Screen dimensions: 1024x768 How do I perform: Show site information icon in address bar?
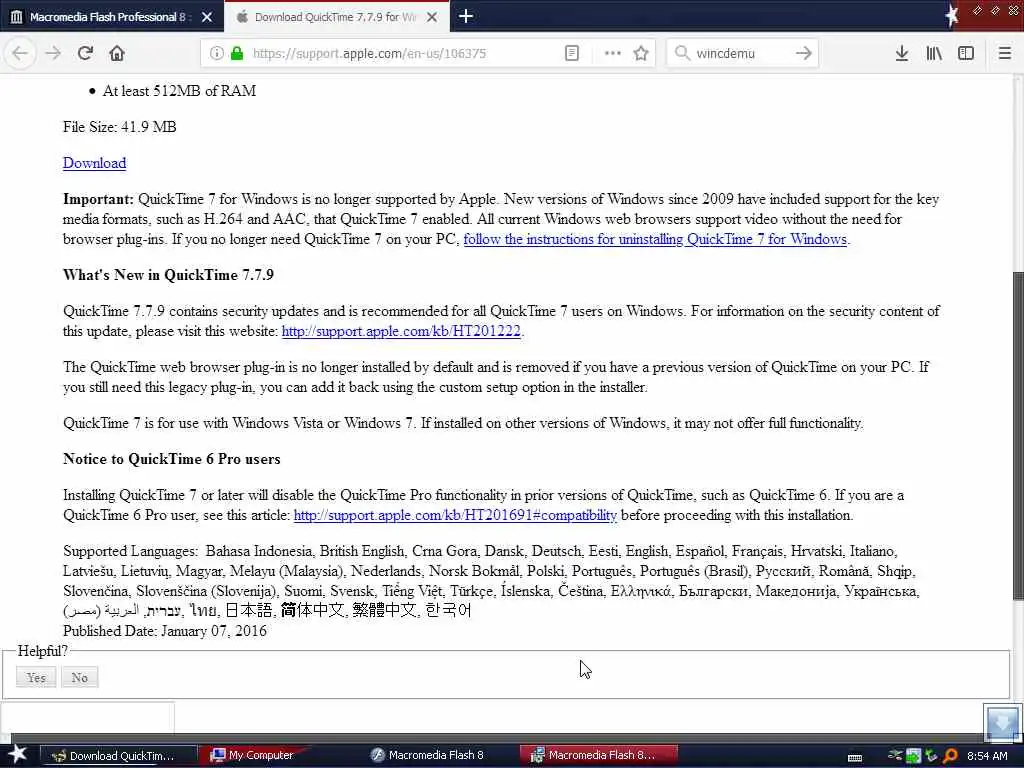point(216,53)
